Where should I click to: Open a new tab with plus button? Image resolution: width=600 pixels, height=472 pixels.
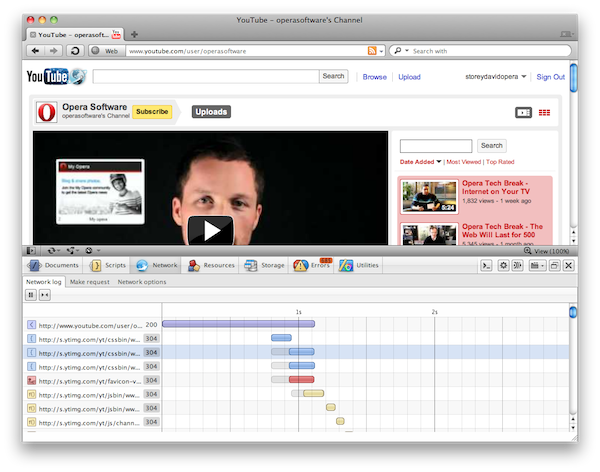134,34
